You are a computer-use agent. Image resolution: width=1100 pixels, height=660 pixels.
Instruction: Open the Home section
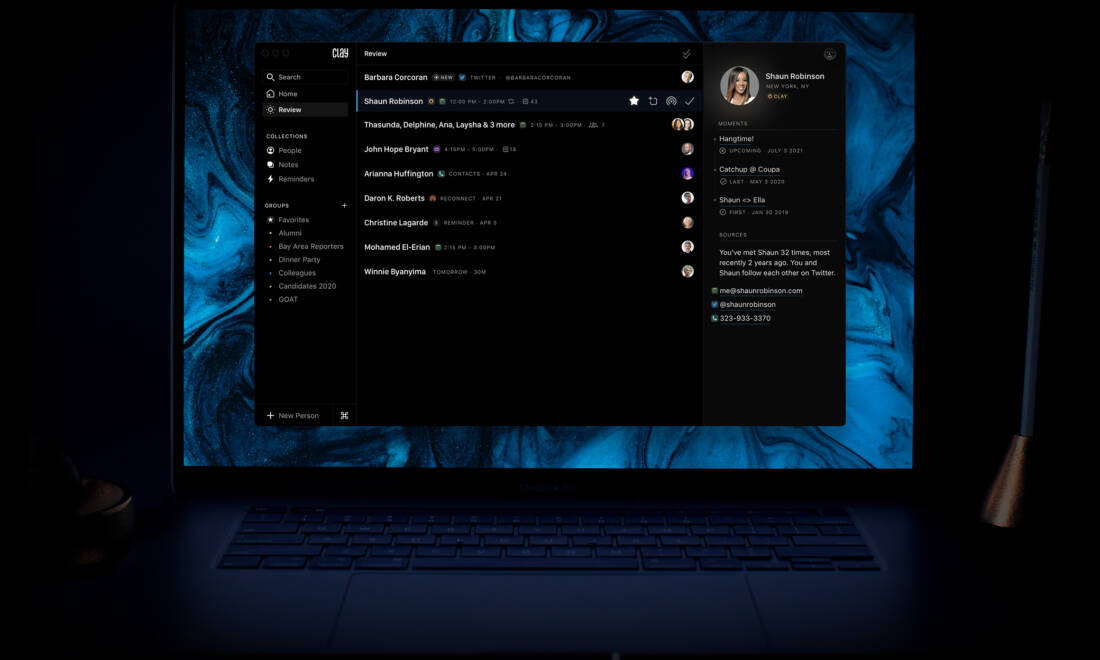pos(288,94)
